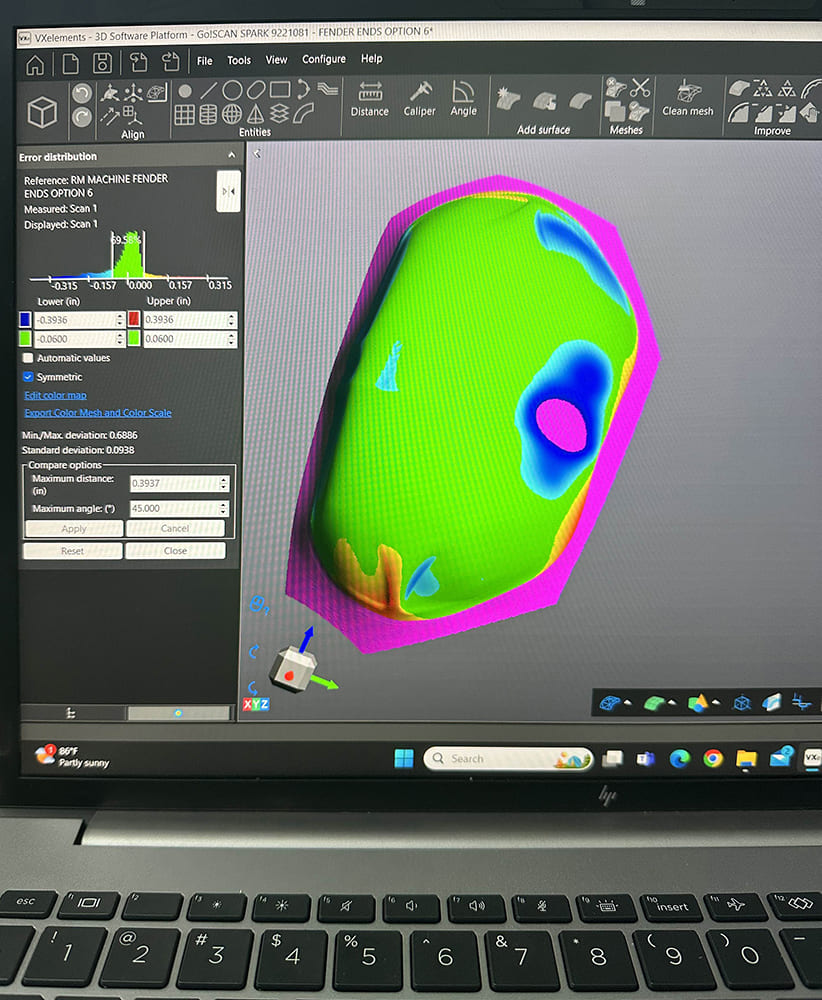Click the taskbar Search box
This screenshot has width=822, height=1000.
pyautogui.click(x=508, y=758)
